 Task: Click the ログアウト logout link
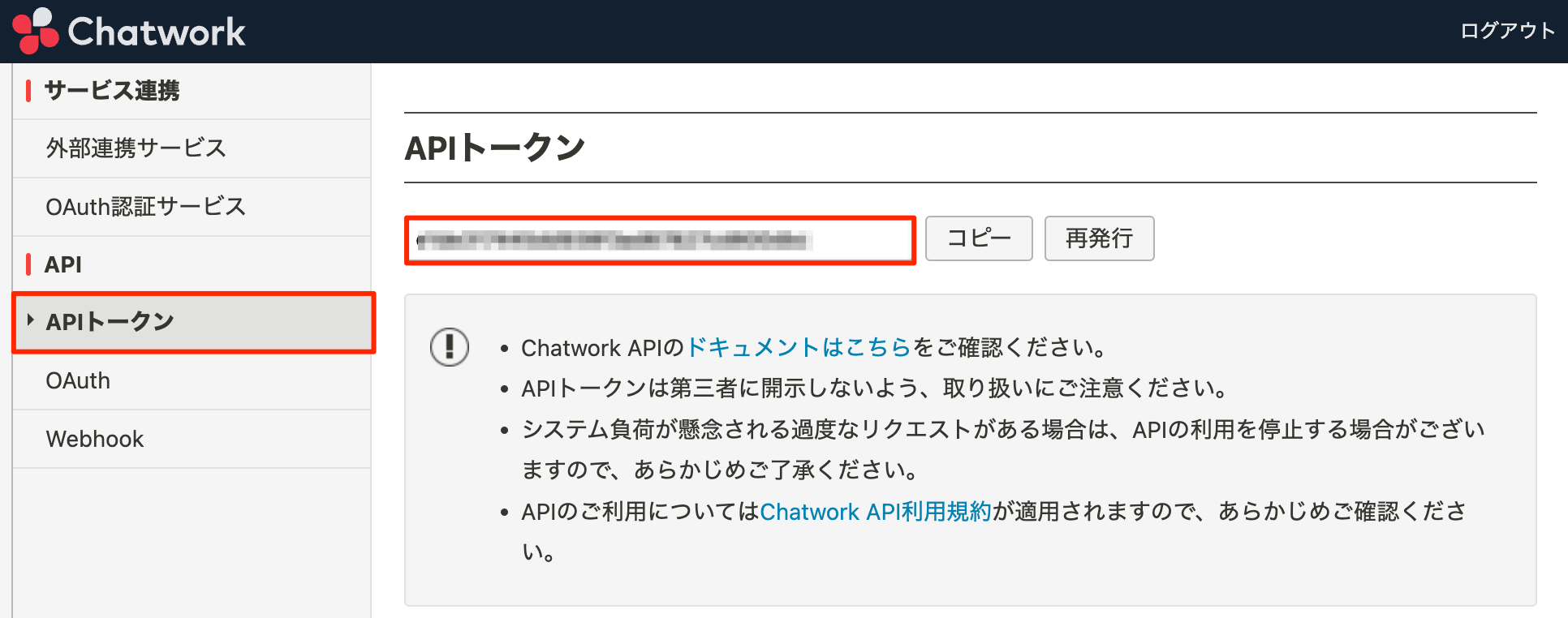(x=1507, y=31)
